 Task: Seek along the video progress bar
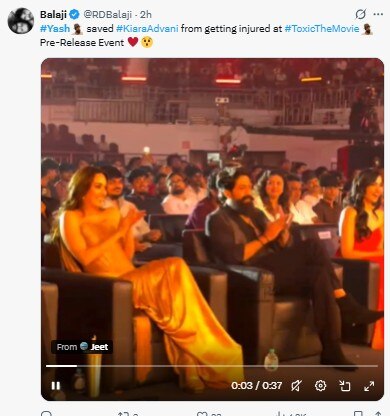point(212,366)
